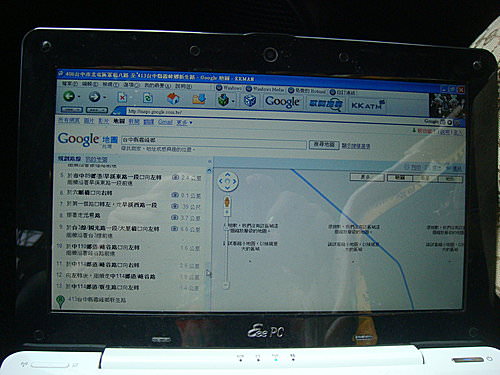
Task: Select the Gmail link in Google bar
Action: [165, 122]
